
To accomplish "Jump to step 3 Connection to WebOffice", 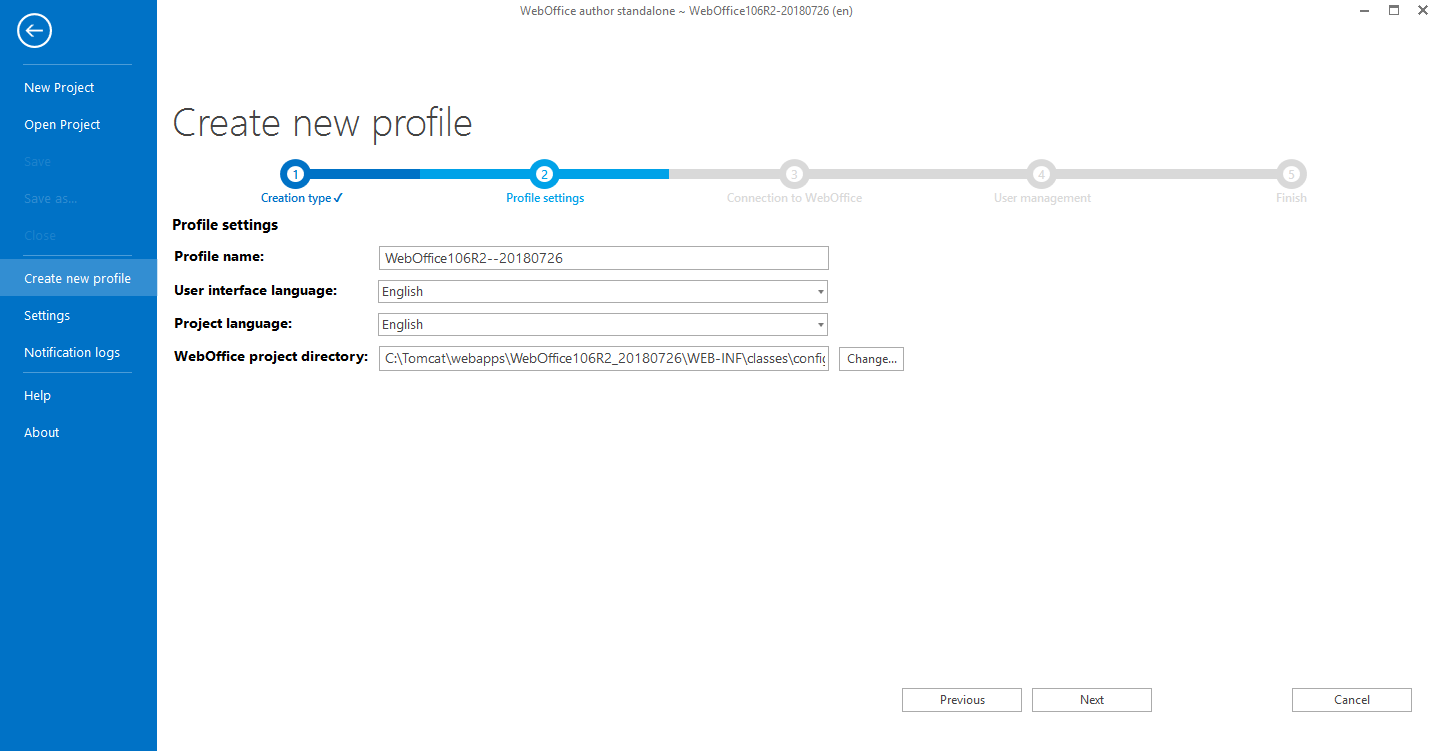I will pos(794,173).
